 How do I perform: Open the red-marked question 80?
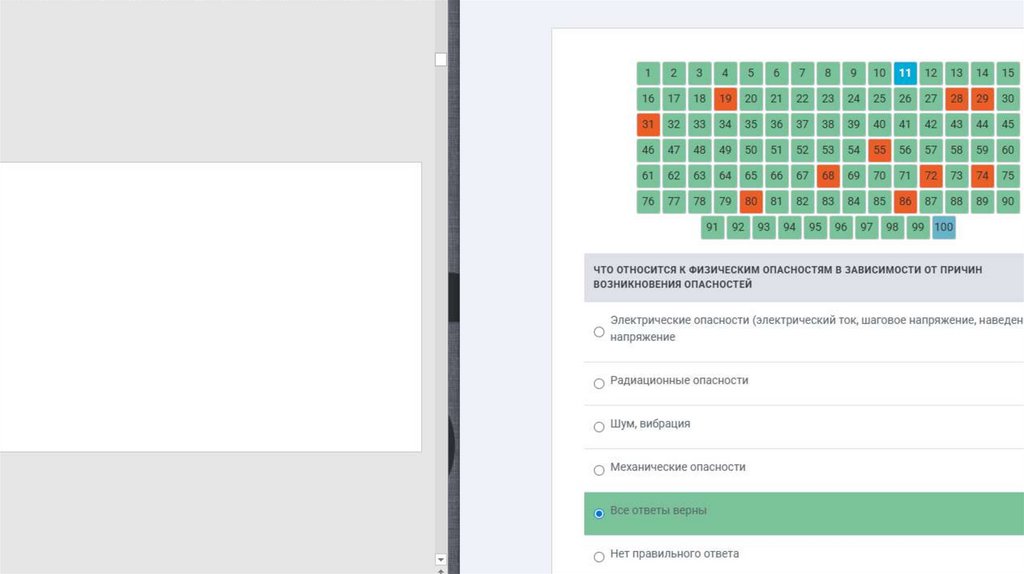751,201
